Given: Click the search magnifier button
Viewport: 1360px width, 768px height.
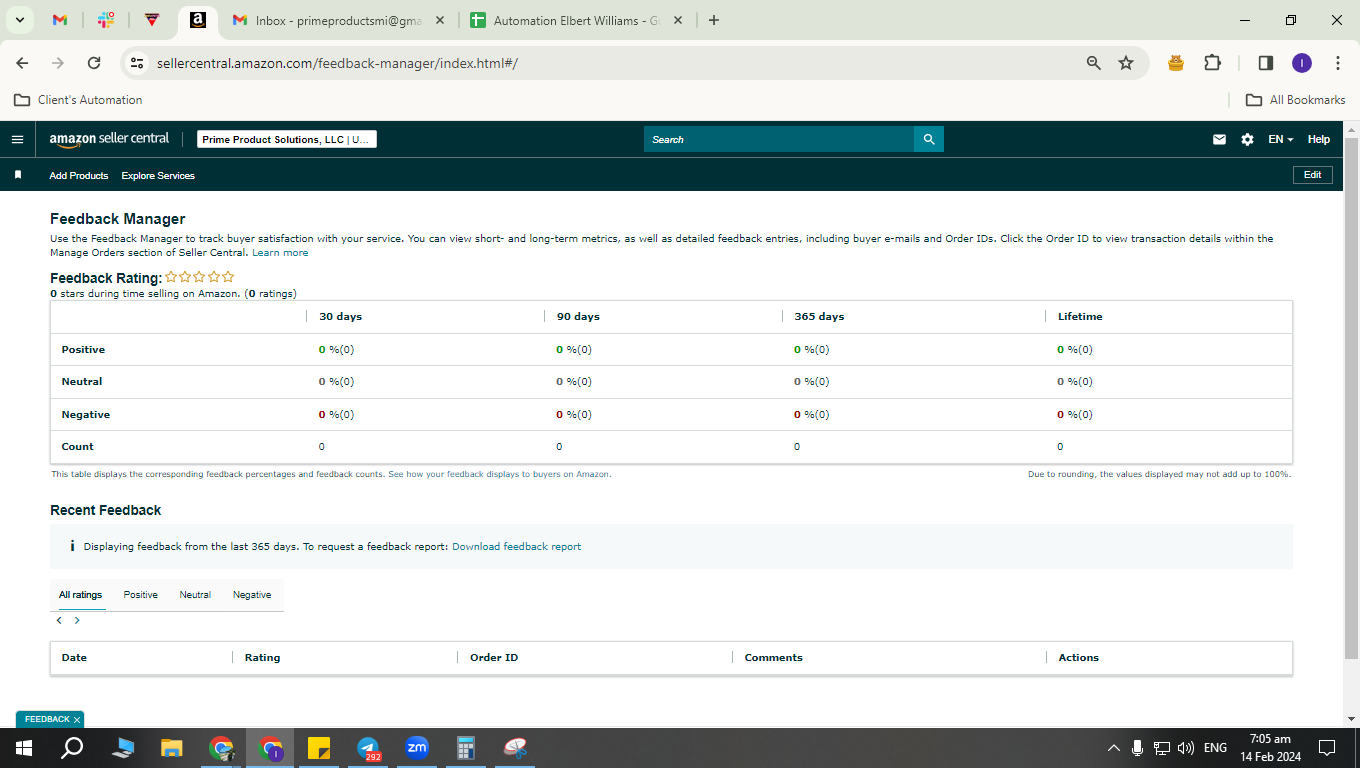Looking at the screenshot, I should point(929,139).
